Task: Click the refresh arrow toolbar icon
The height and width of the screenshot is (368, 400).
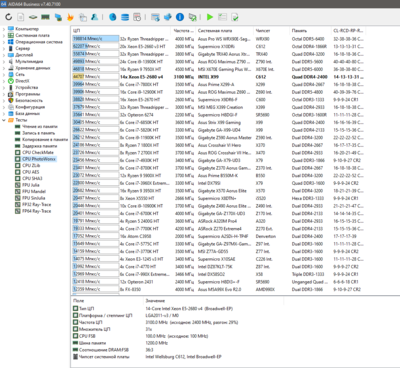Action: tap(9, 17)
